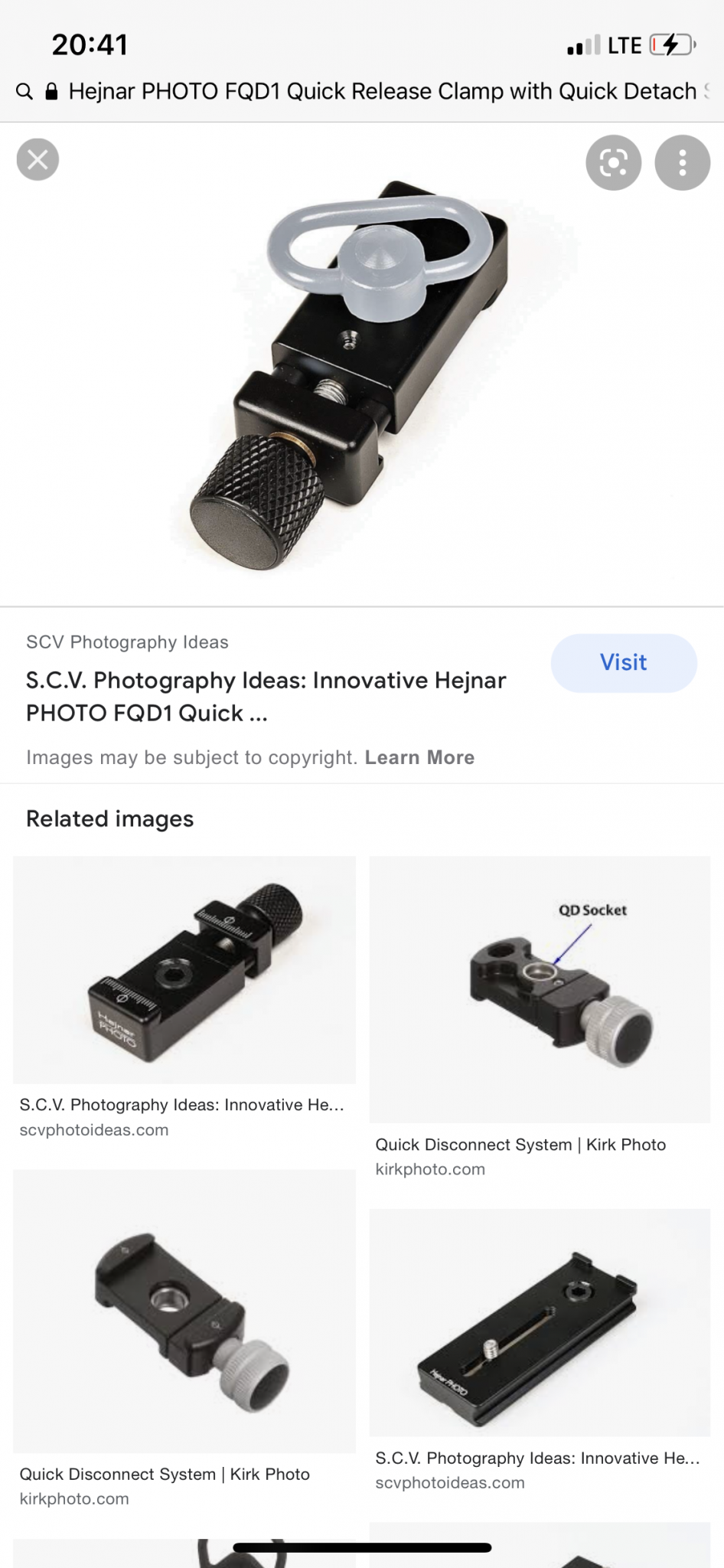Open the Learn More copyright link

(419, 757)
